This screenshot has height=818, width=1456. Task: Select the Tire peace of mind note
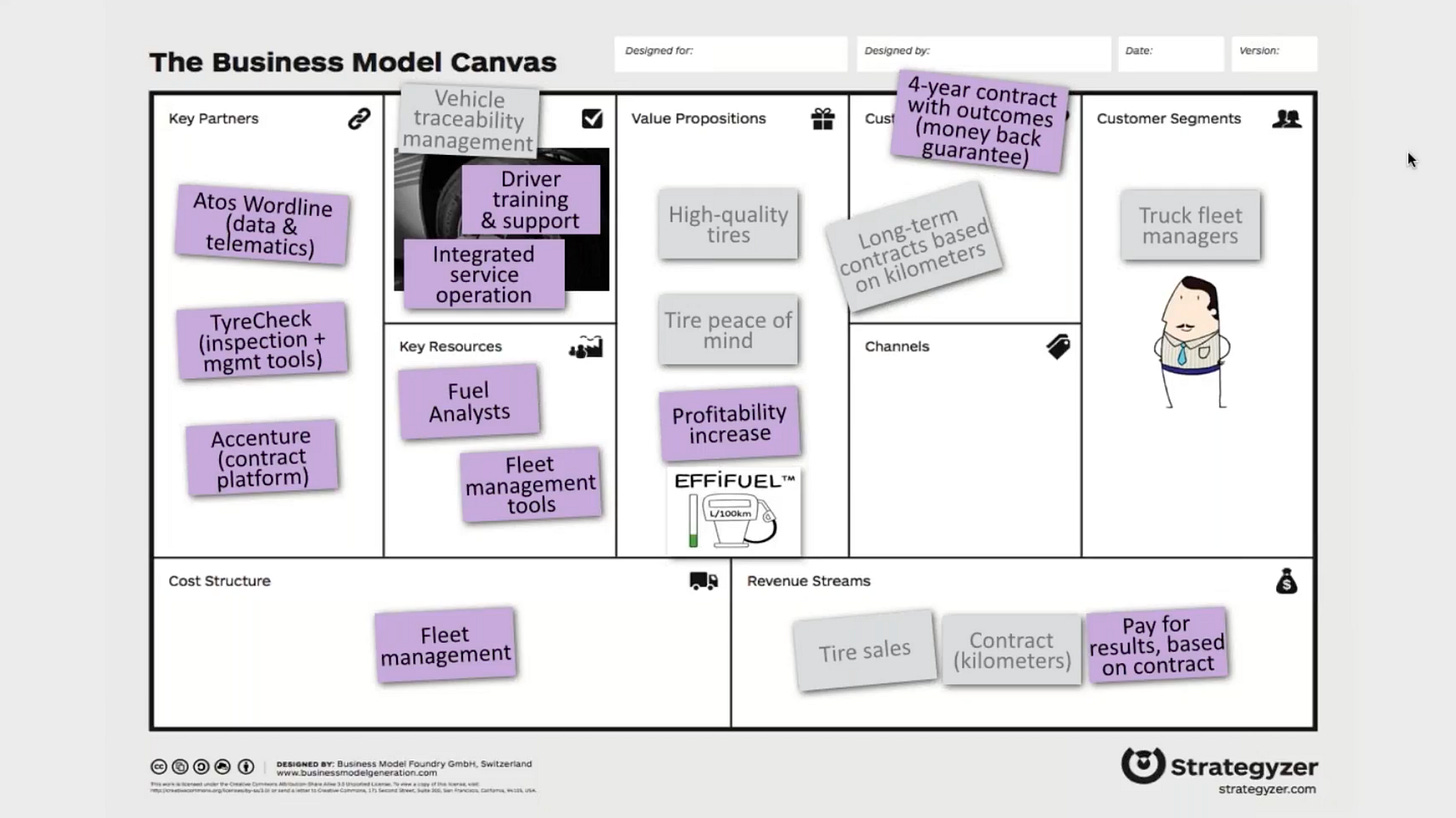(x=728, y=330)
